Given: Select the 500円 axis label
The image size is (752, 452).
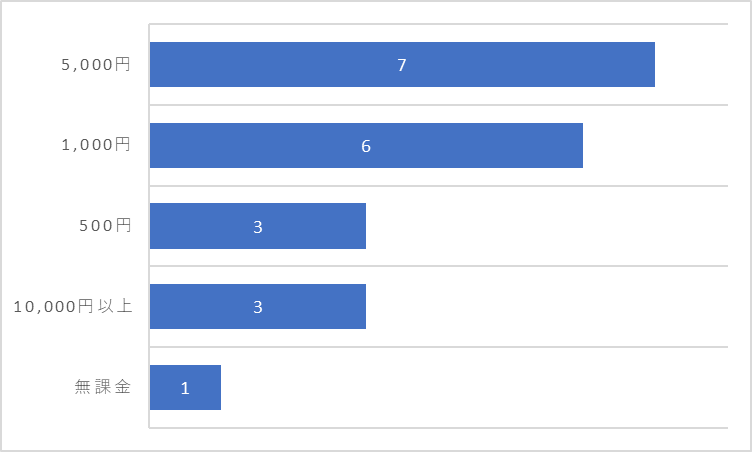Looking at the screenshot, I should 105,225.
